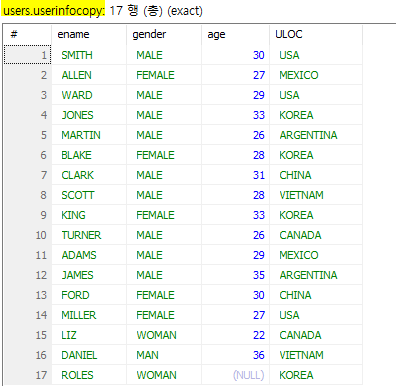This screenshot has height=386, width=396.
Task: Select the TURNER name cell
Action: coord(89,235)
